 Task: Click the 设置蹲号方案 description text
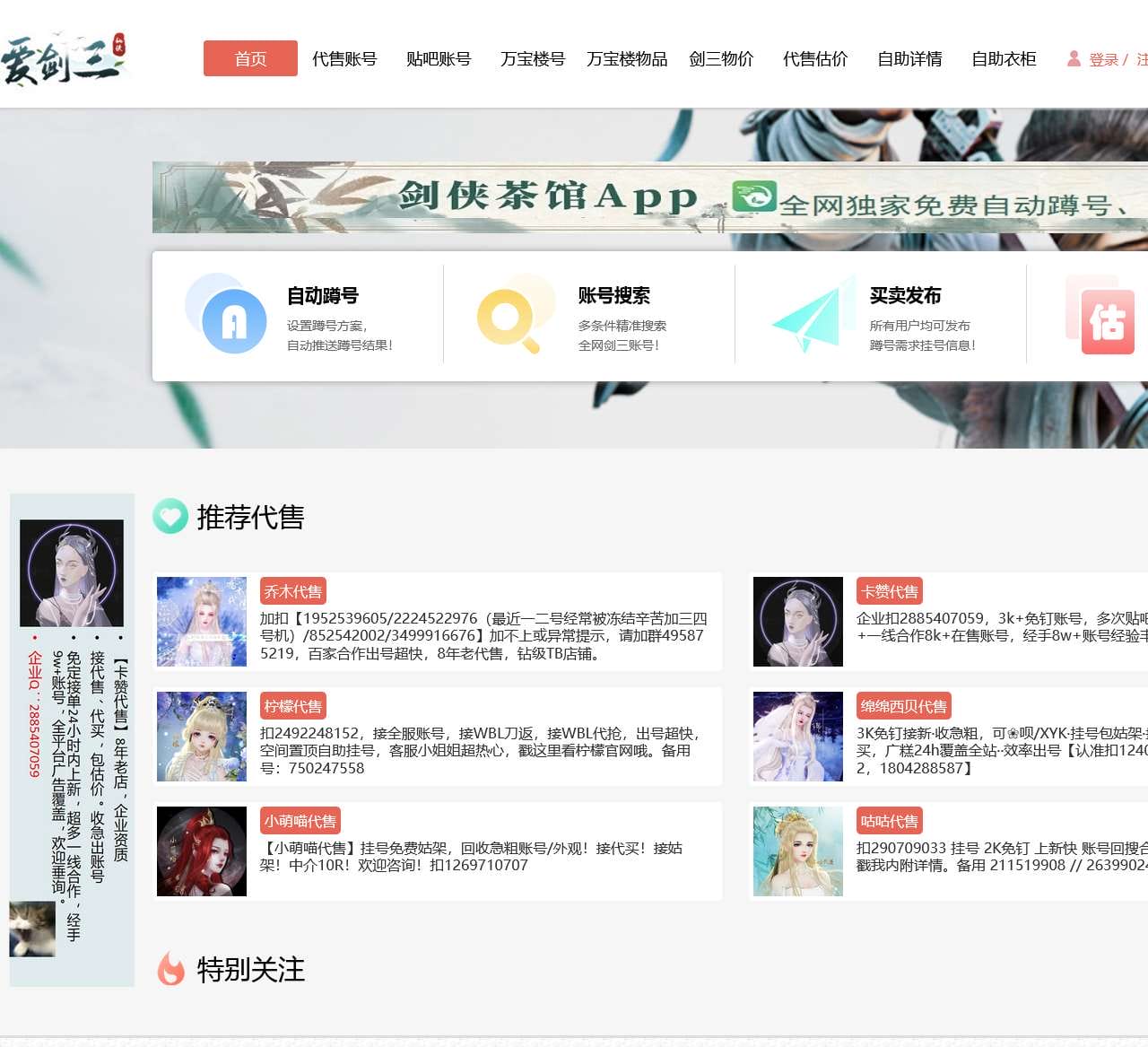coord(327,326)
